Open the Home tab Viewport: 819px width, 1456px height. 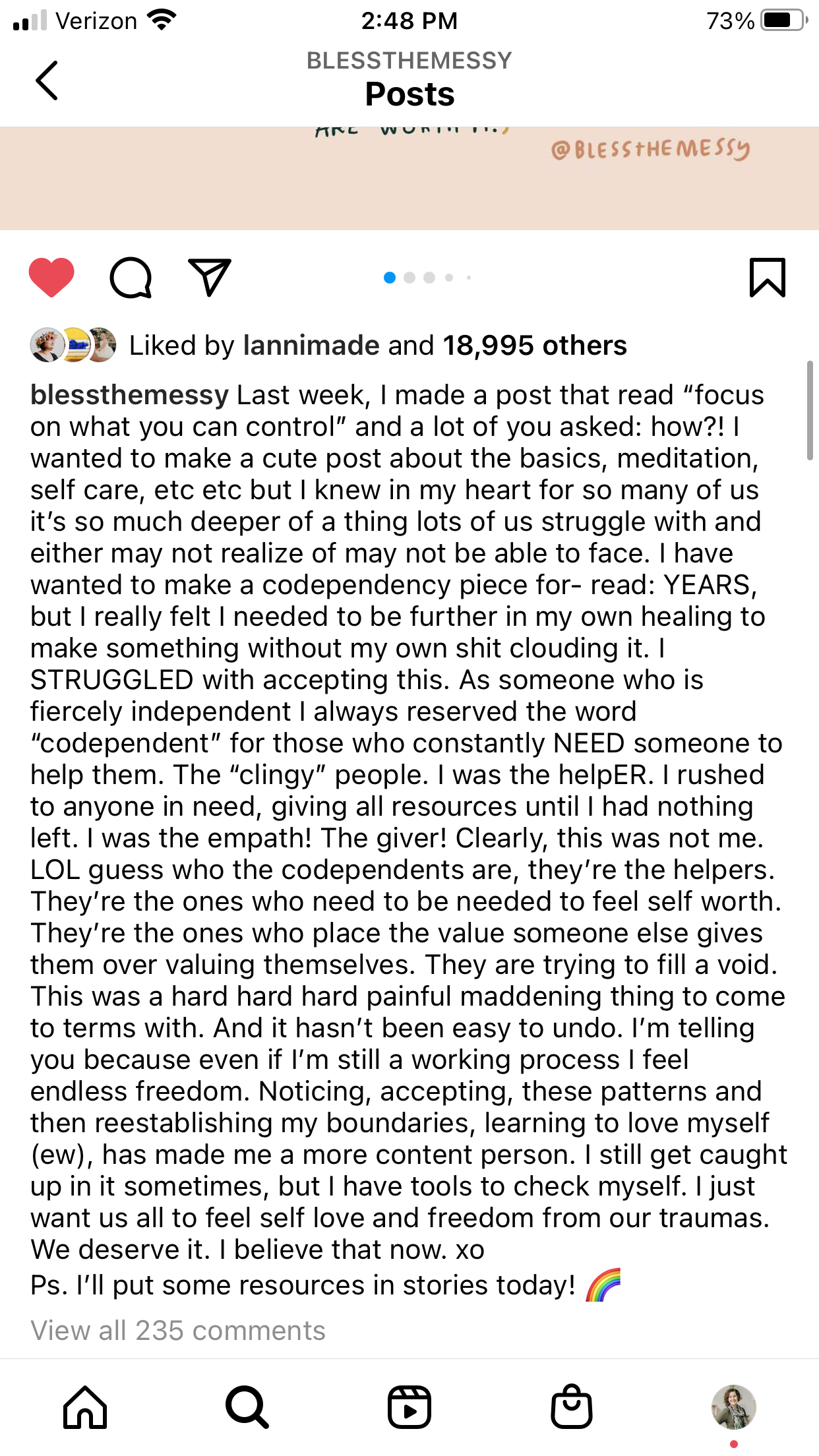pos(85,1407)
